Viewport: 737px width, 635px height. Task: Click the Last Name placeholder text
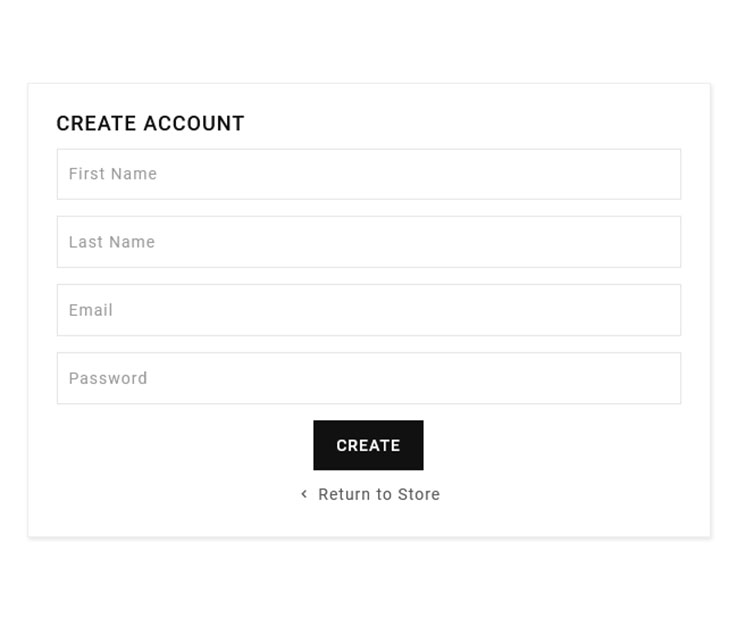pos(112,242)
